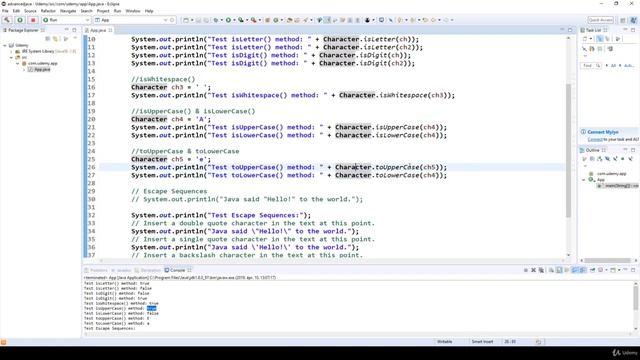Expand the JRE System Library node
Viewport: 640px width, 360px height.
click(x=11, y=51)
